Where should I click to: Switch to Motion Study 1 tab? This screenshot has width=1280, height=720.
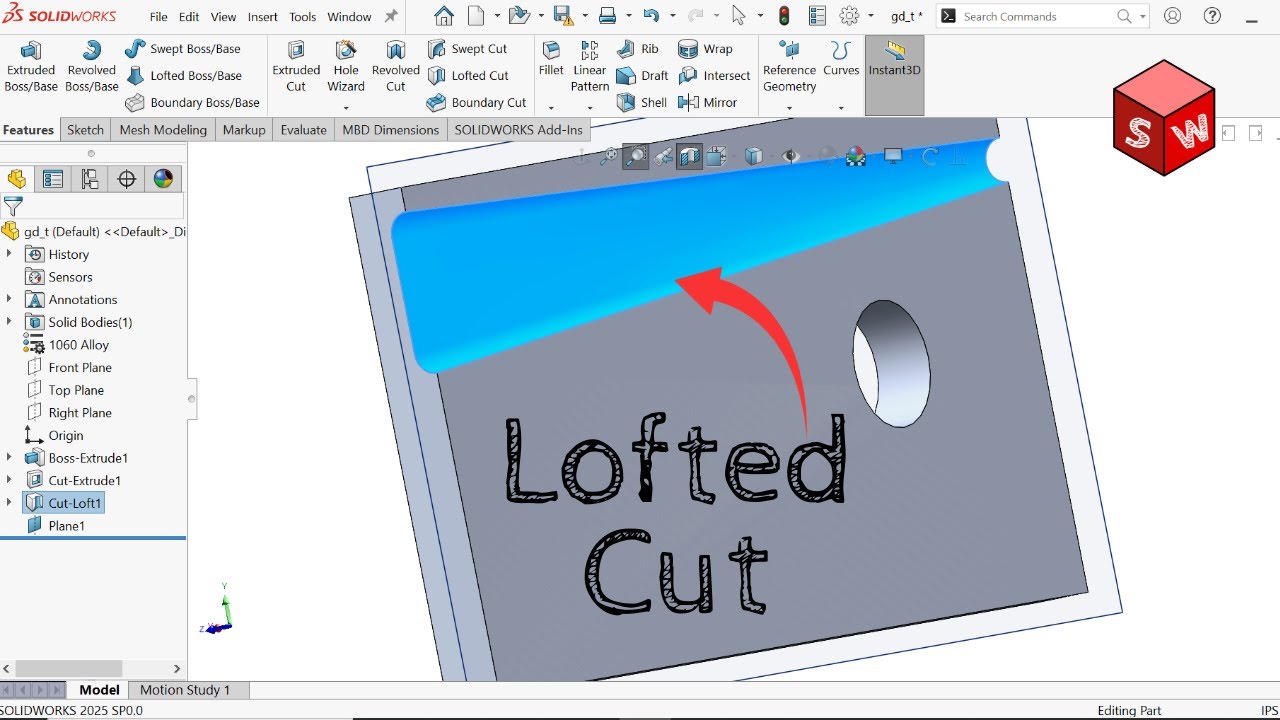coord(185,690)
